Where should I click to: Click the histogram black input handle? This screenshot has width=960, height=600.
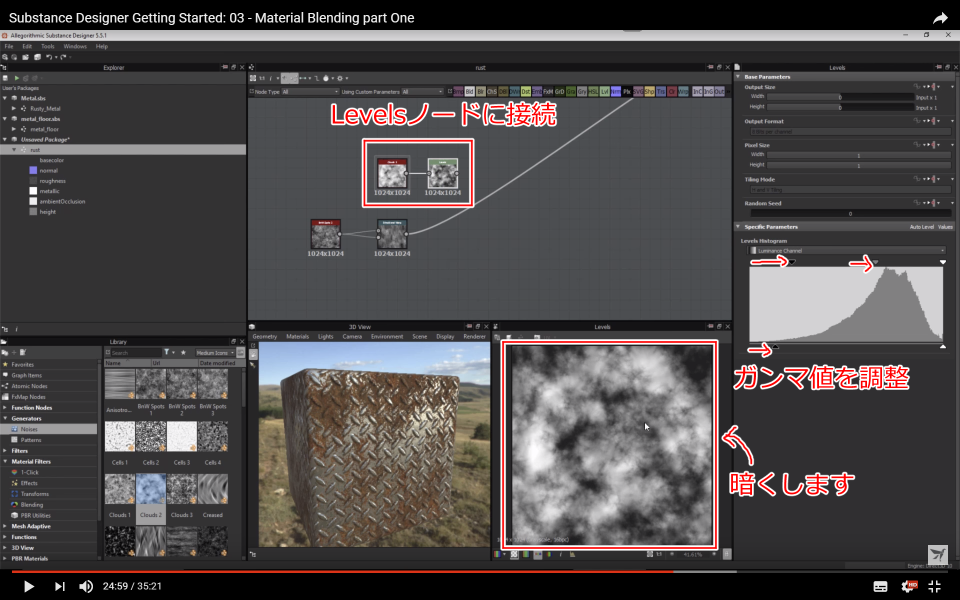click(x=792, y=262)
